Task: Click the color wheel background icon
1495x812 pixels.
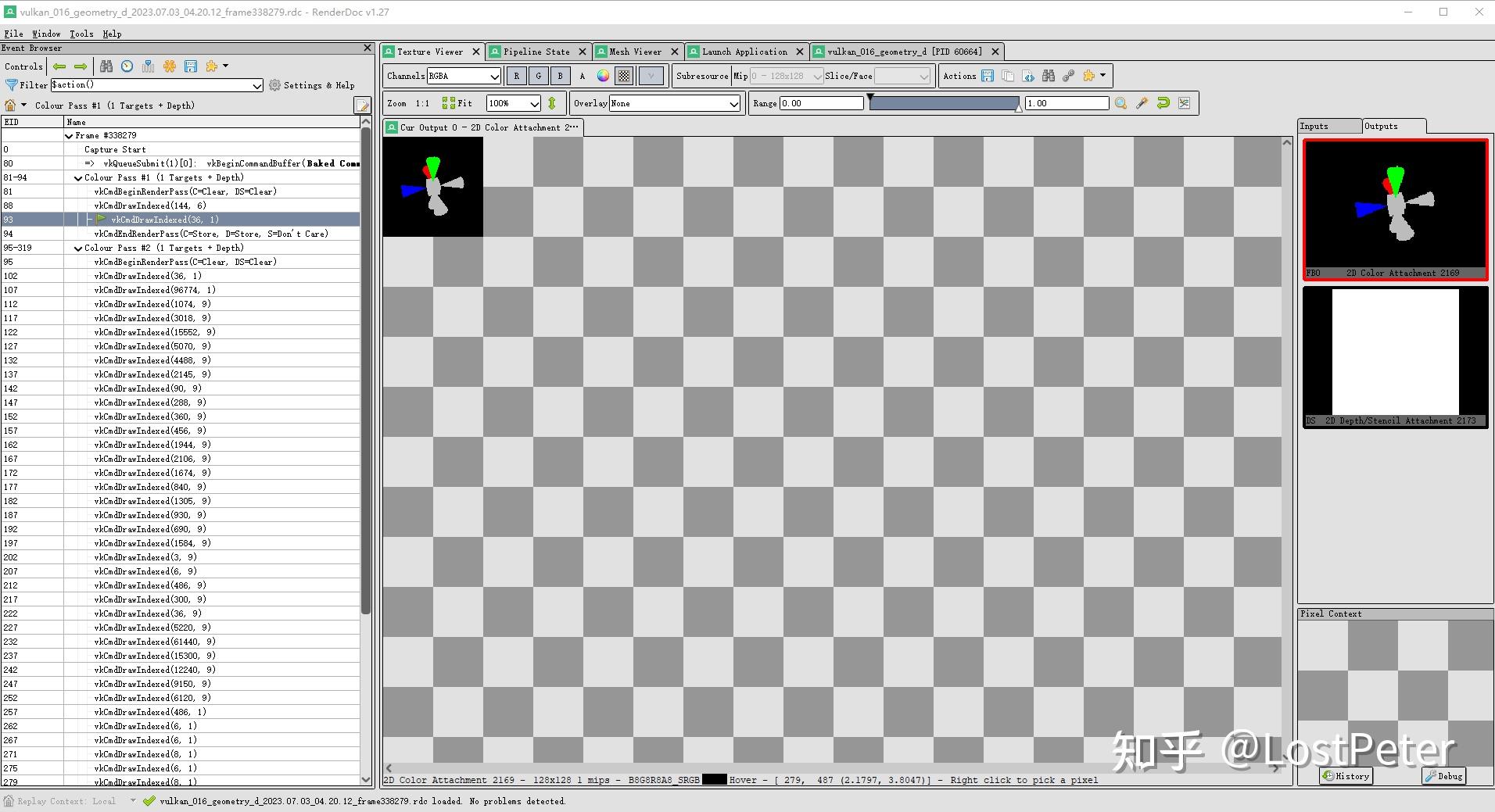Action: click(x=602, y=76)
